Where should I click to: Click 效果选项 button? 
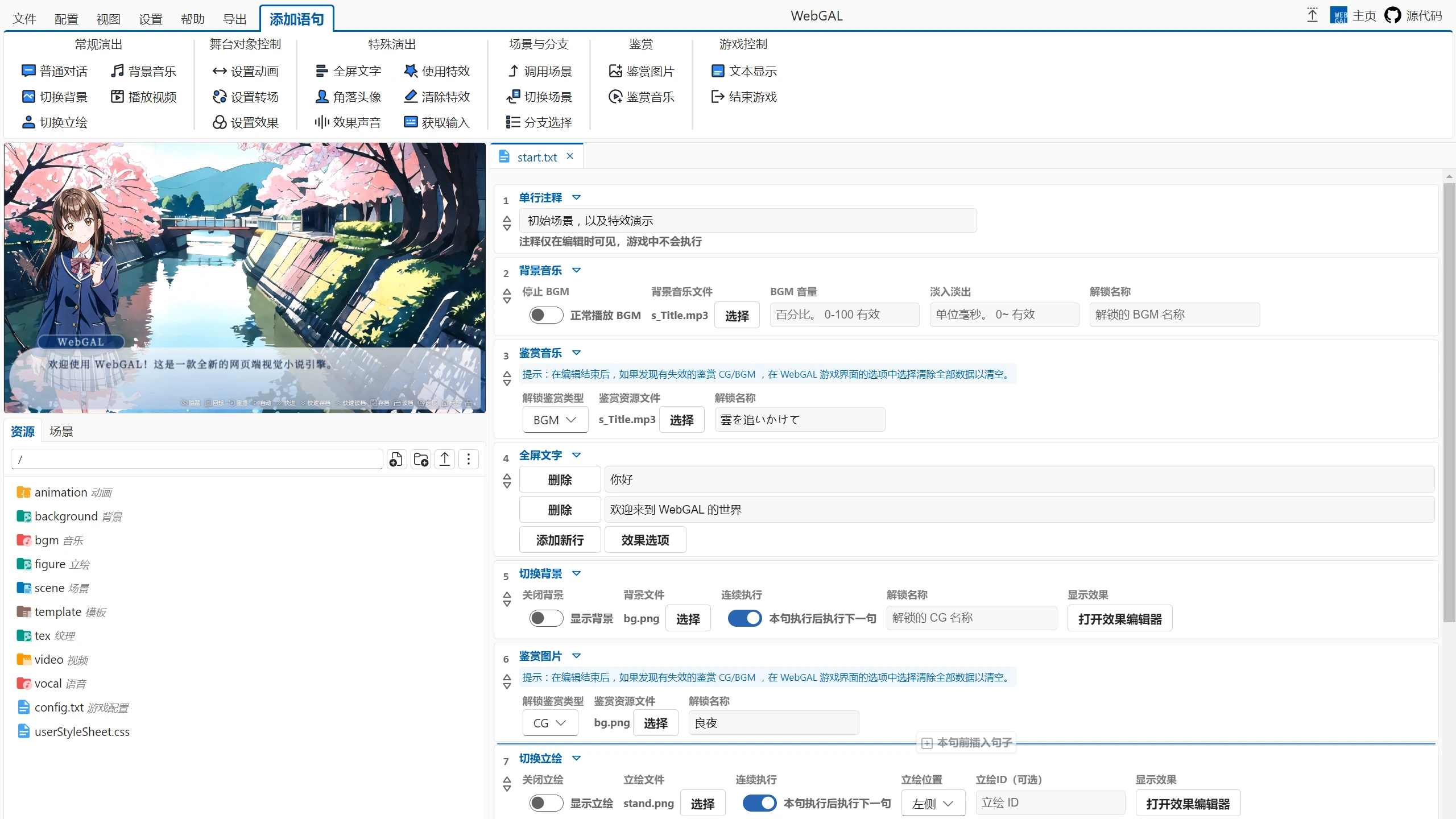point(645,540)
